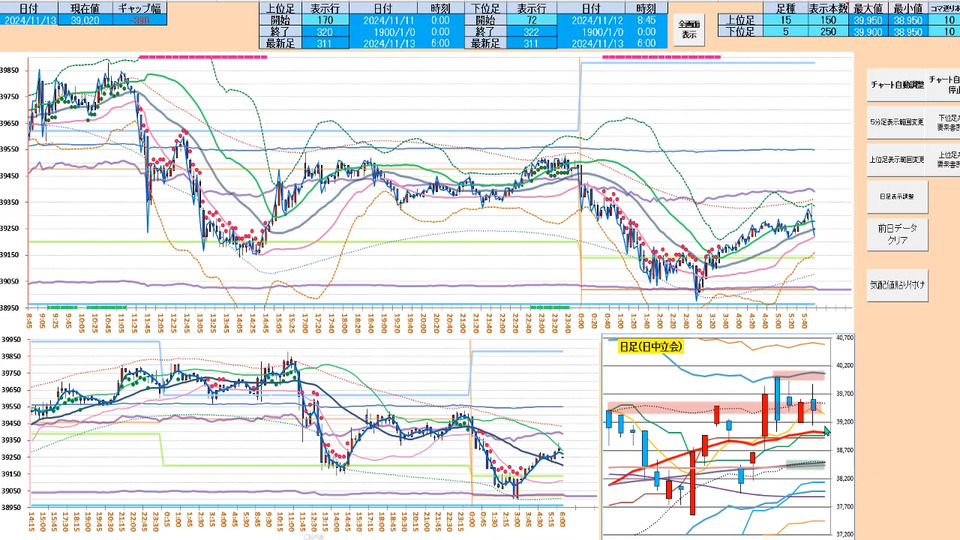Click the 最大値 column header
Image resolution: width=960 pixels, height=540 pixels.
pos(869,9)
